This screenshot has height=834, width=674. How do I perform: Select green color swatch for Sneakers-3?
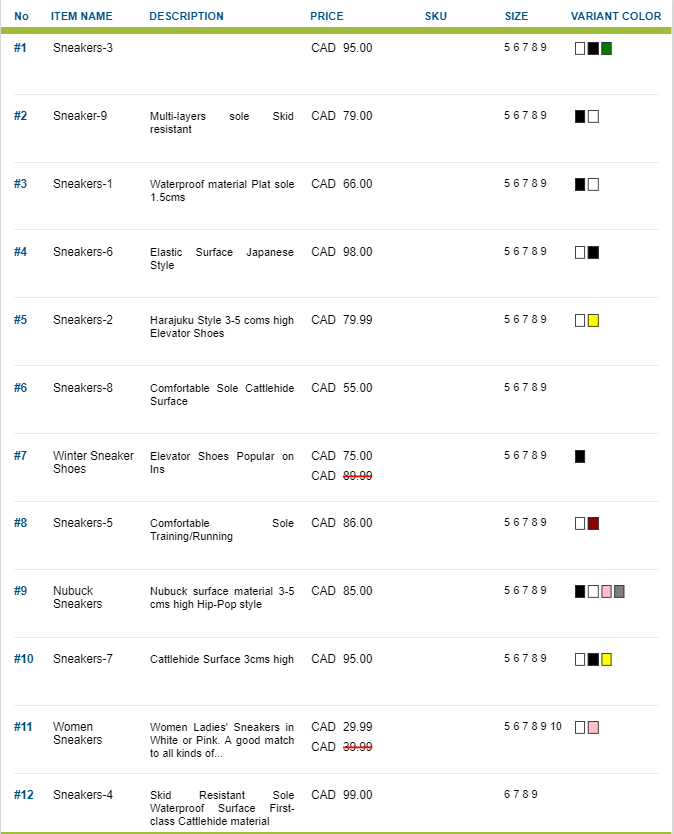tap(606, 48)
